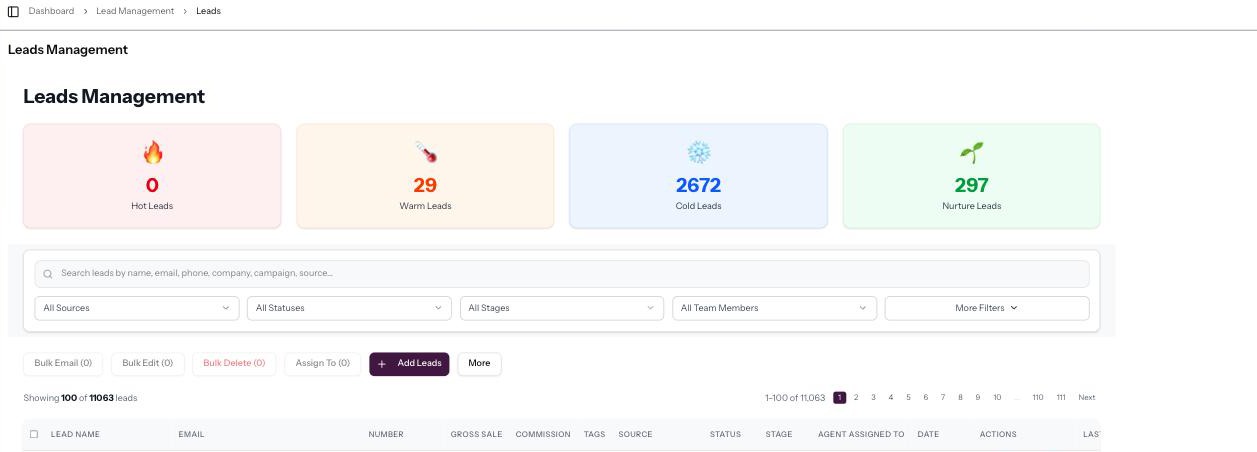The height and width of the screenshot is (452, 1257).
Task: Click the Nurture Leads seedling icon
Action: (971, 152)
